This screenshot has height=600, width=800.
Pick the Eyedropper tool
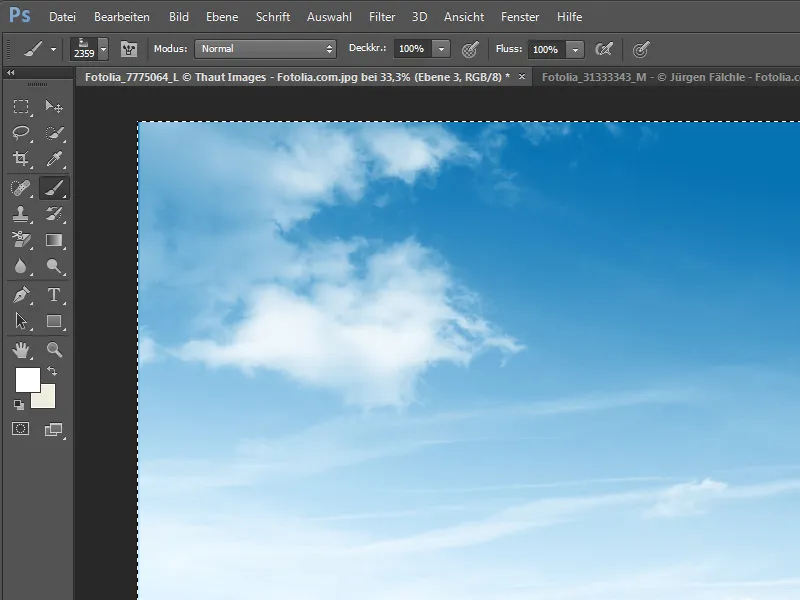pos(54,159)
